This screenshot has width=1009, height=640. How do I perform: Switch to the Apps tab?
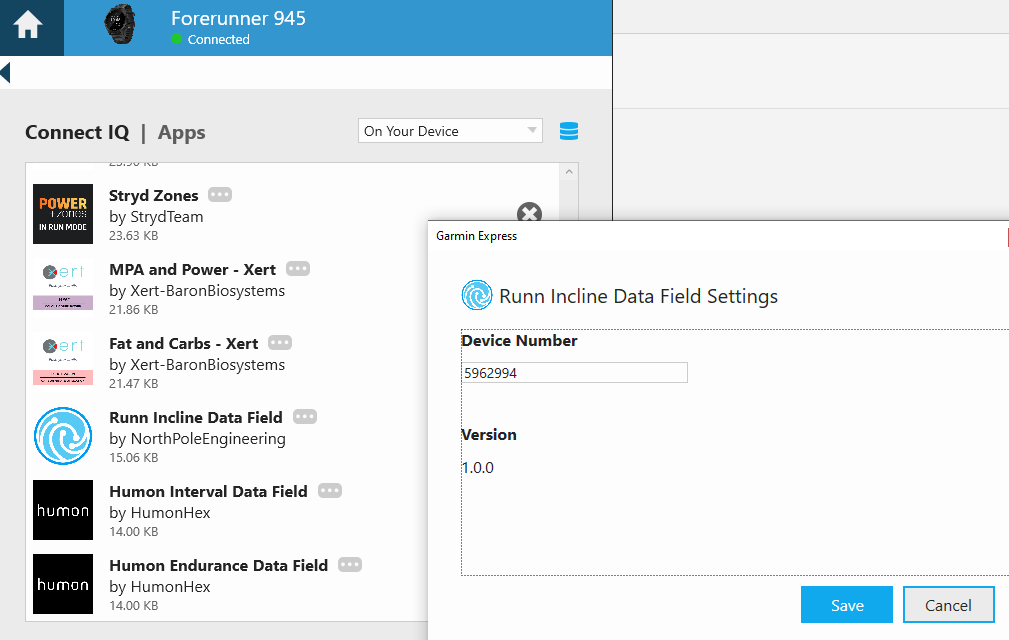pyautogui.click(x=181, y=133)
